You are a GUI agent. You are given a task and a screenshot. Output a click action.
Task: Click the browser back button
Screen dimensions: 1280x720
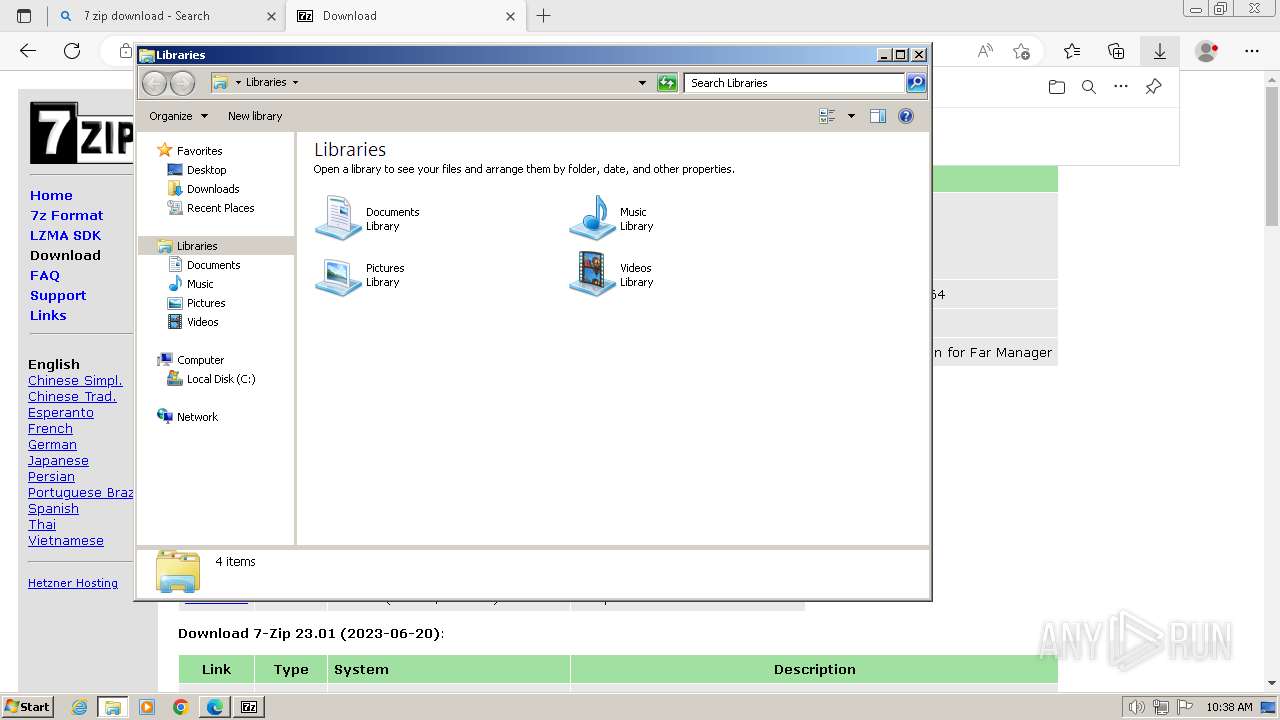pos(28,51)
